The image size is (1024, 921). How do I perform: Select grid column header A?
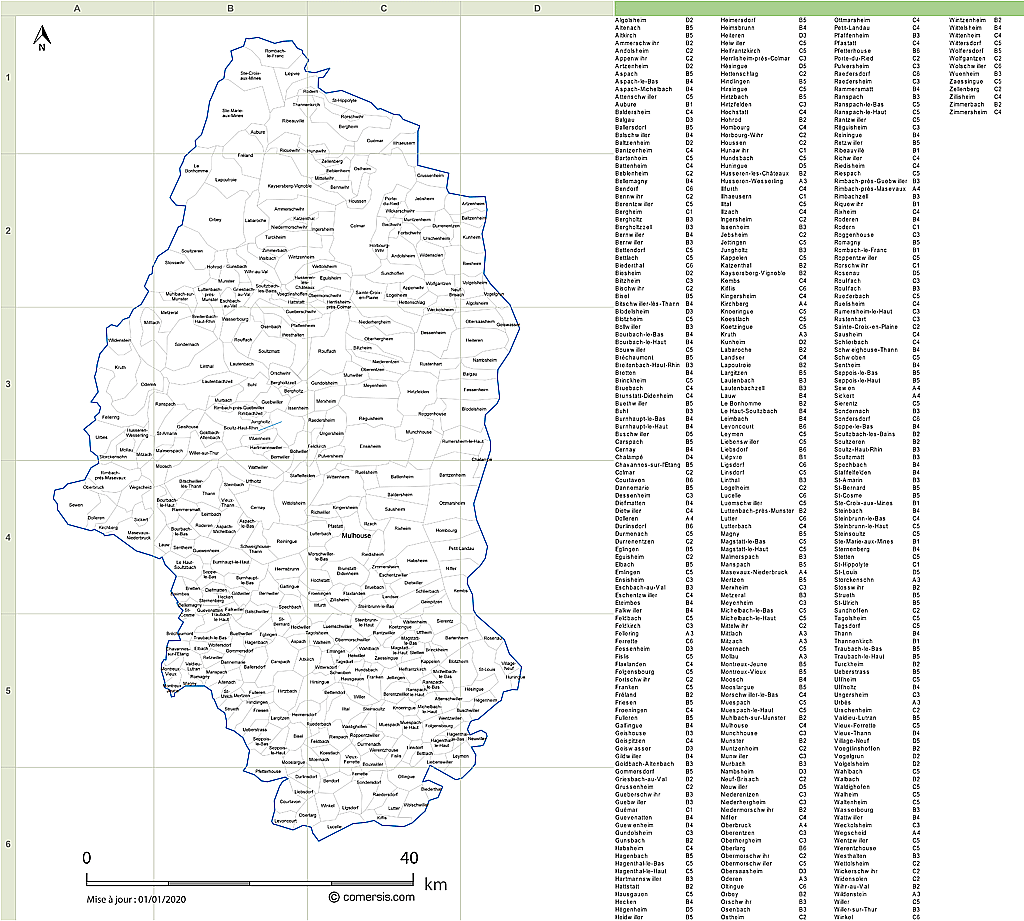[x=77, y=8]
